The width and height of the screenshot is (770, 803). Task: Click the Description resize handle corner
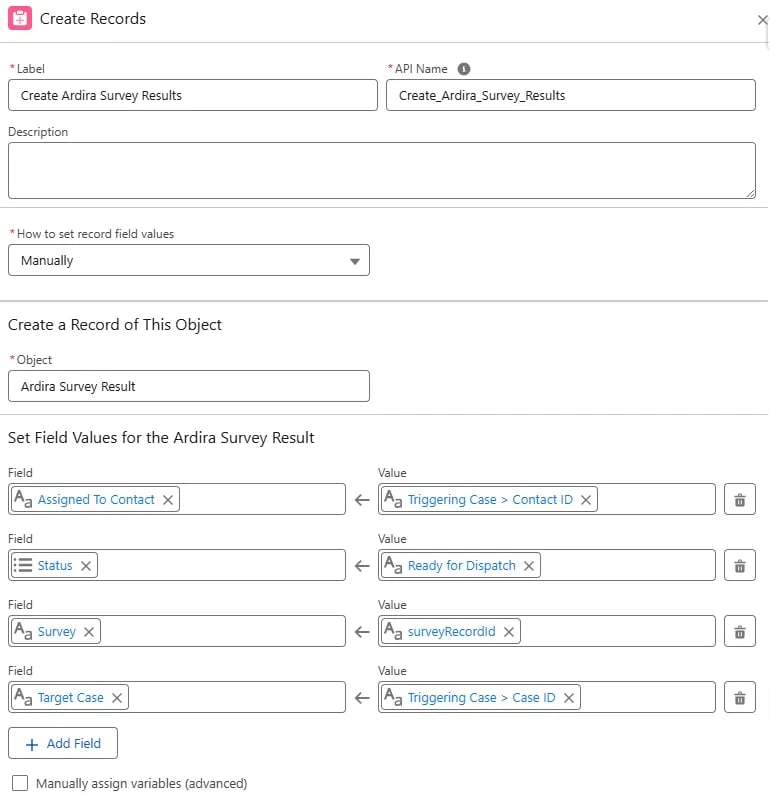pyautogui.click(x=750, y=194)
